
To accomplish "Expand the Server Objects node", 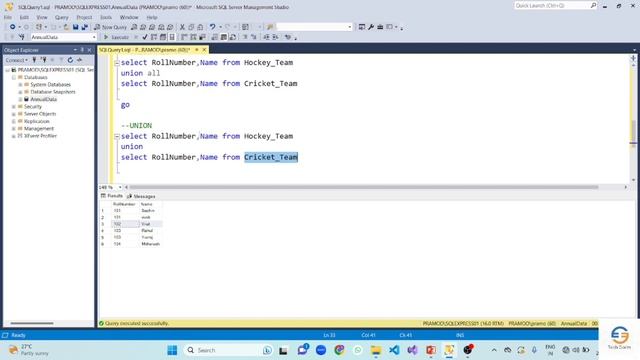I will point(14,114).
